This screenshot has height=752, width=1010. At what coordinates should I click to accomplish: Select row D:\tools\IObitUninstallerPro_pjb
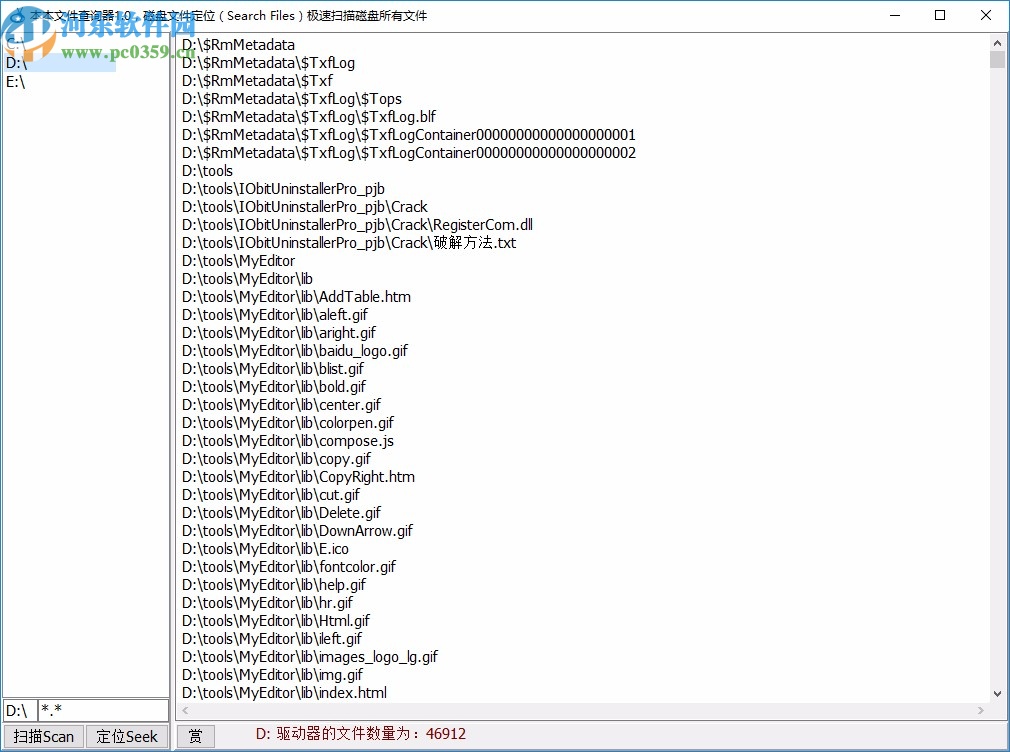coord(283,189)
